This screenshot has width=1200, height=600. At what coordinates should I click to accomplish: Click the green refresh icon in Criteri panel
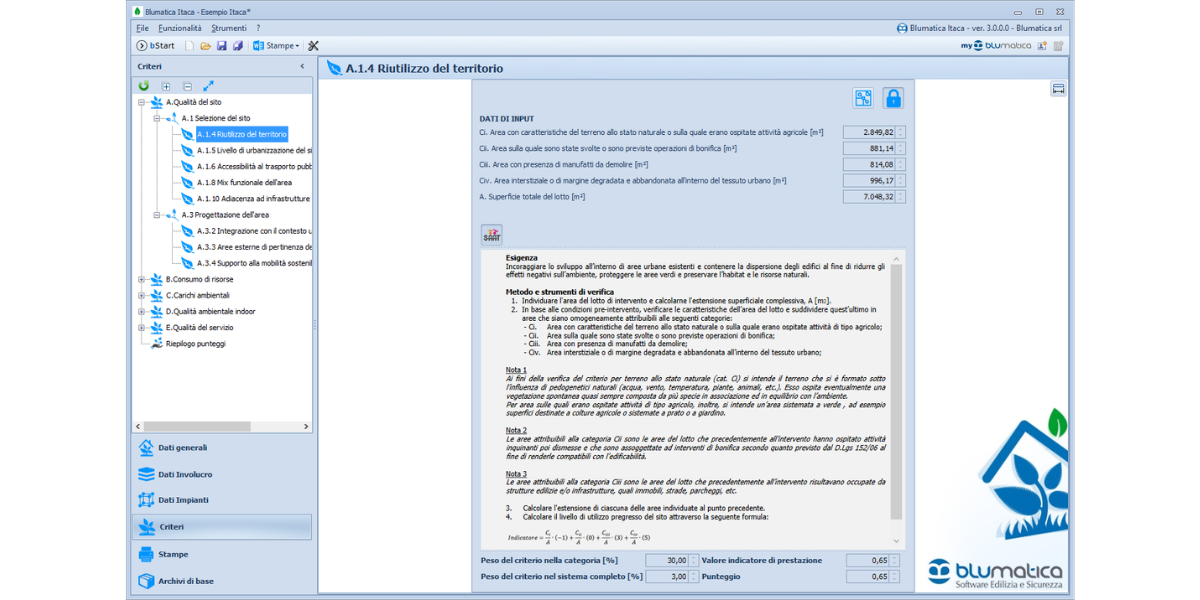144,86
